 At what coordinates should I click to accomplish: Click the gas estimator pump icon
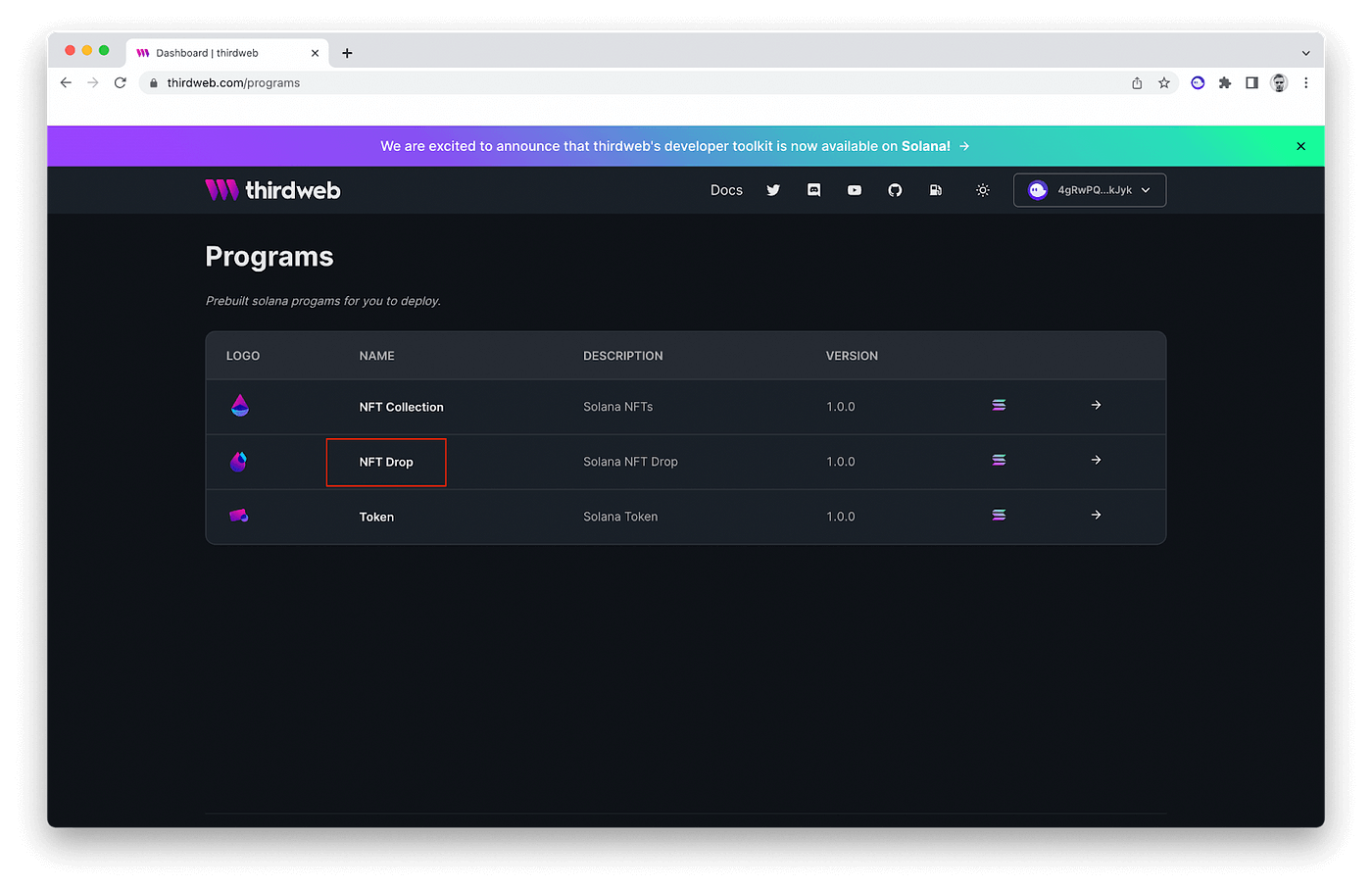pos(936,190)
